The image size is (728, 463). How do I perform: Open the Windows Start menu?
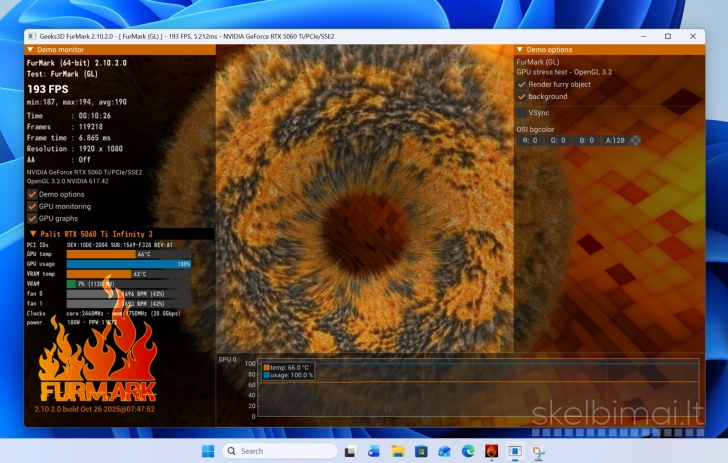coord(208,451)
